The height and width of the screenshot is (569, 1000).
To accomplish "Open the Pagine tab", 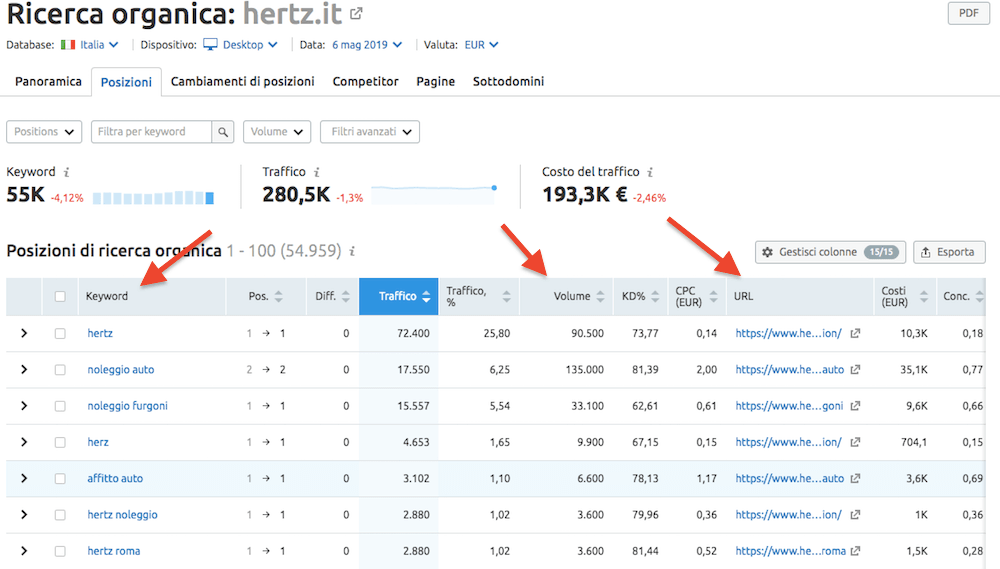I will pos(436,82).
